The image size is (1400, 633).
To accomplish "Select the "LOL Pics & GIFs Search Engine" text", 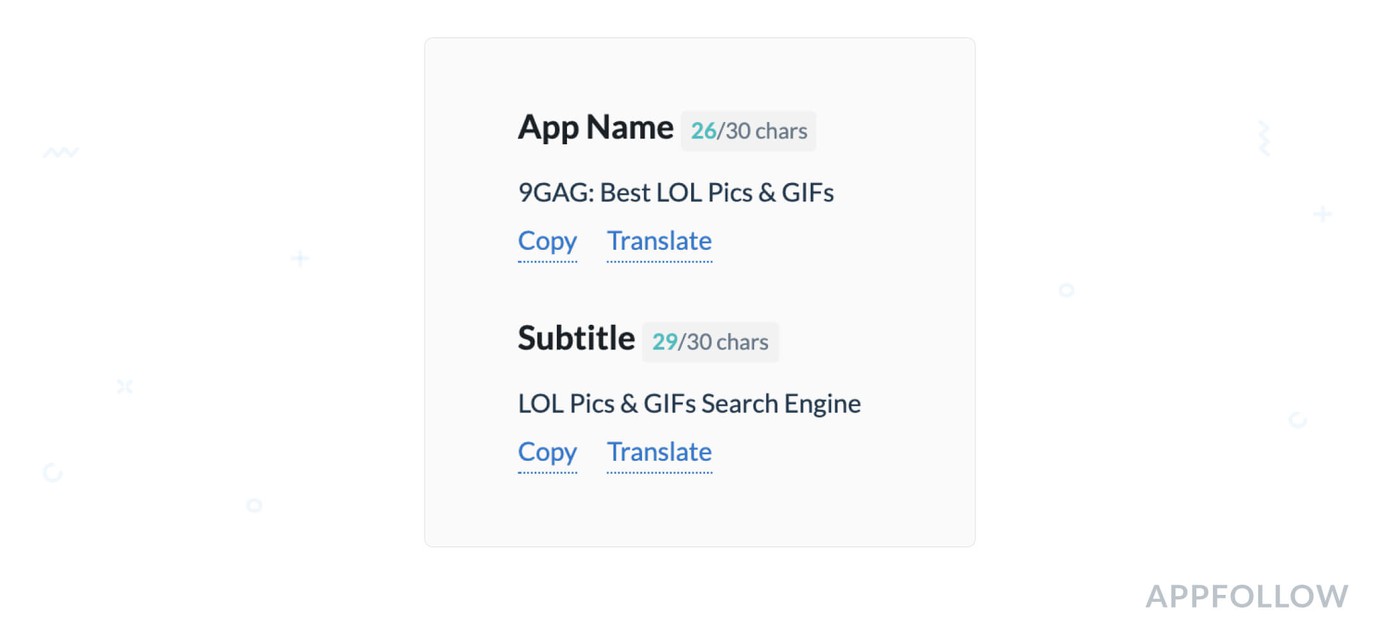I will tap(689, 404).
